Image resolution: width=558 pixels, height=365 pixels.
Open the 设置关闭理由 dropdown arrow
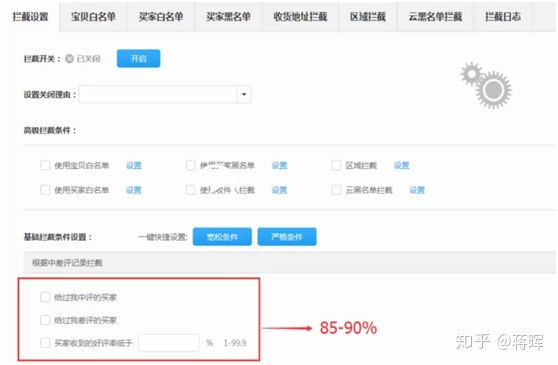tap(244, 94)
